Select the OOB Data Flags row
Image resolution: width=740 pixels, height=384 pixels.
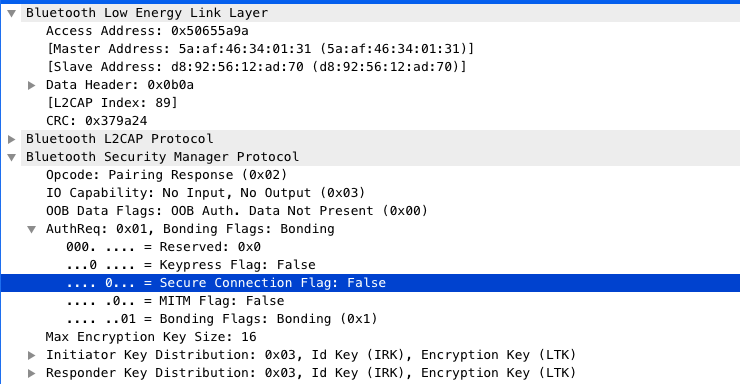pos(370,211)
